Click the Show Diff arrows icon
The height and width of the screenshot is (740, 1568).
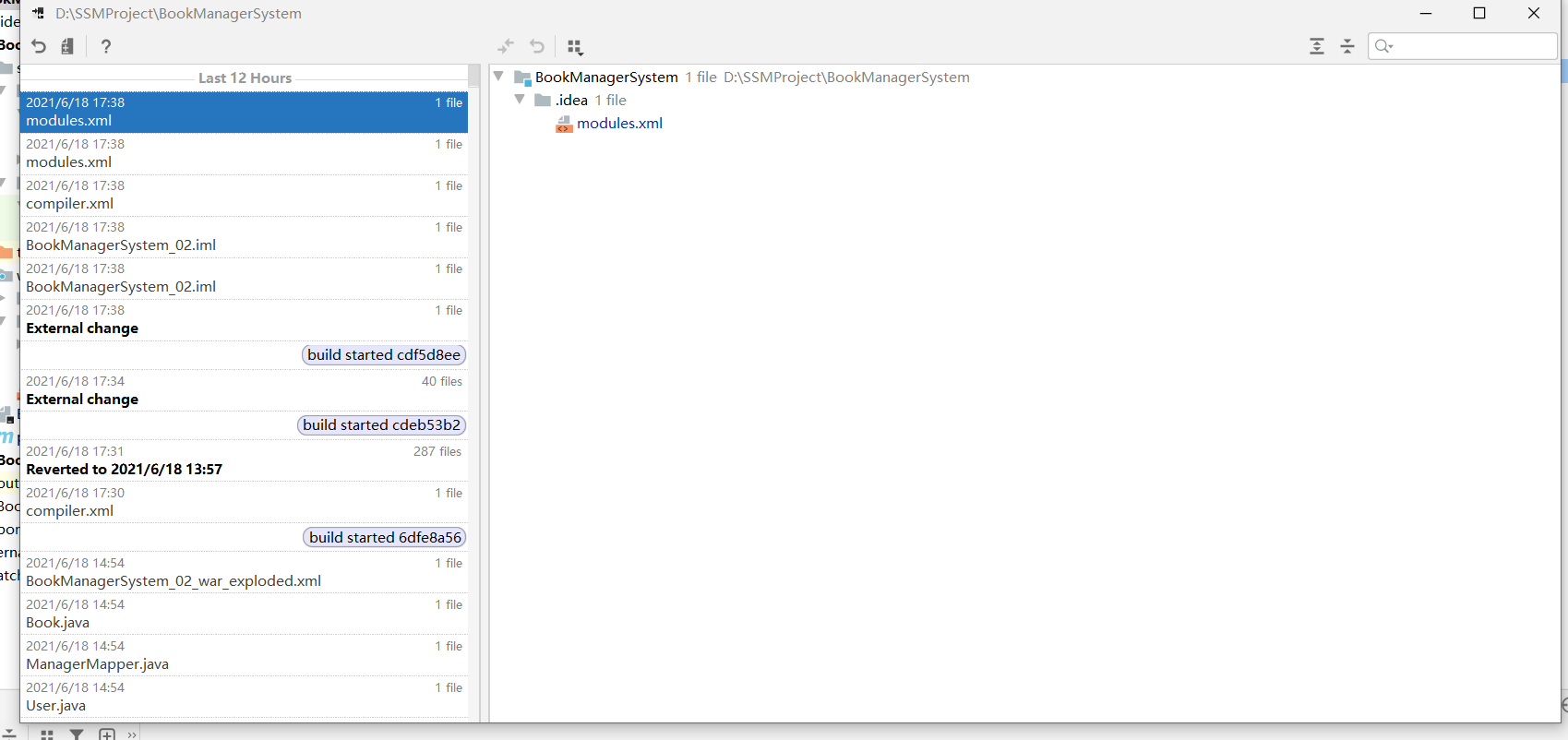pyautogui.click(x=506, y=46)
